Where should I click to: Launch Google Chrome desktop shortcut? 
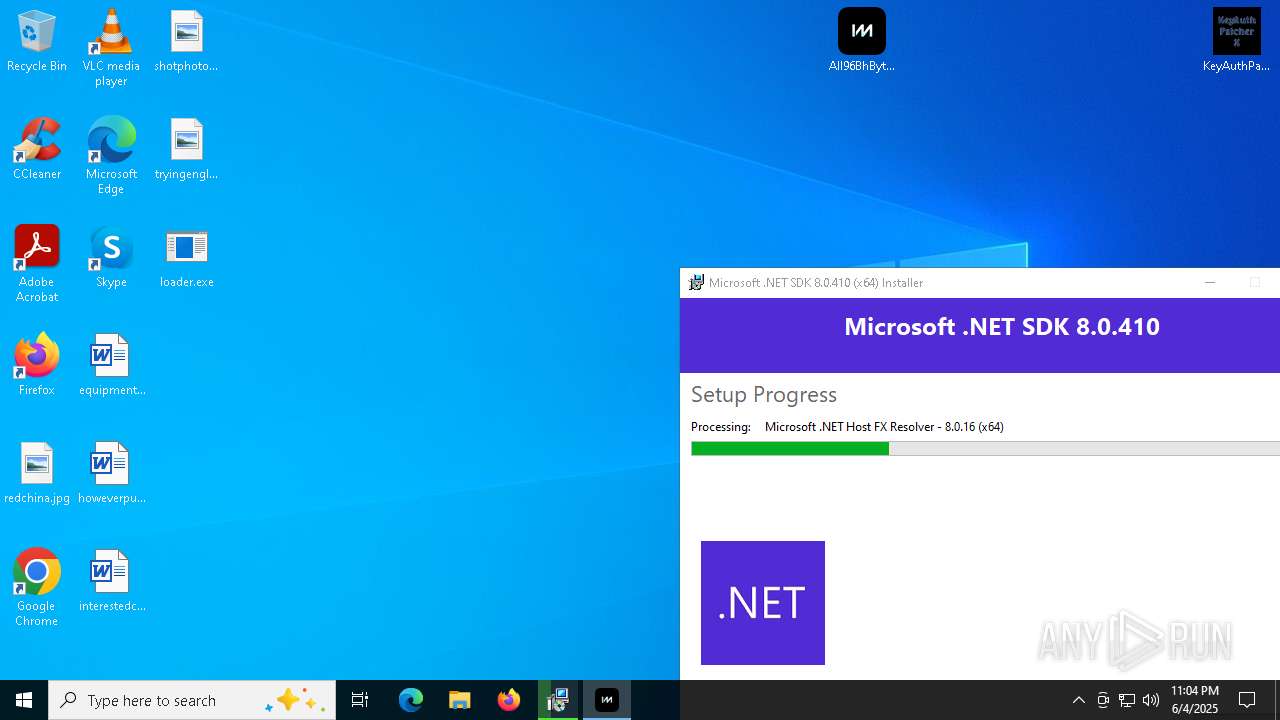(x=37, y=587)
